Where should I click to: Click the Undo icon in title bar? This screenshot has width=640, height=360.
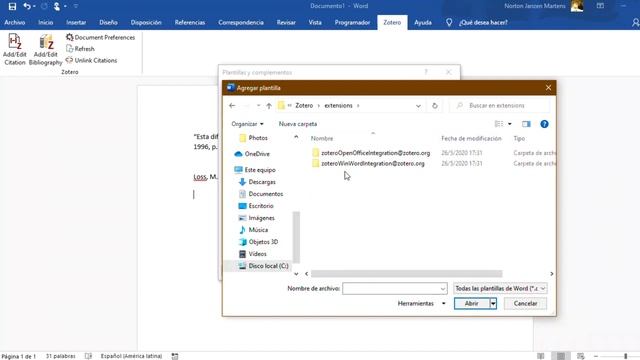pyautogui.click(x=27, y=6)
